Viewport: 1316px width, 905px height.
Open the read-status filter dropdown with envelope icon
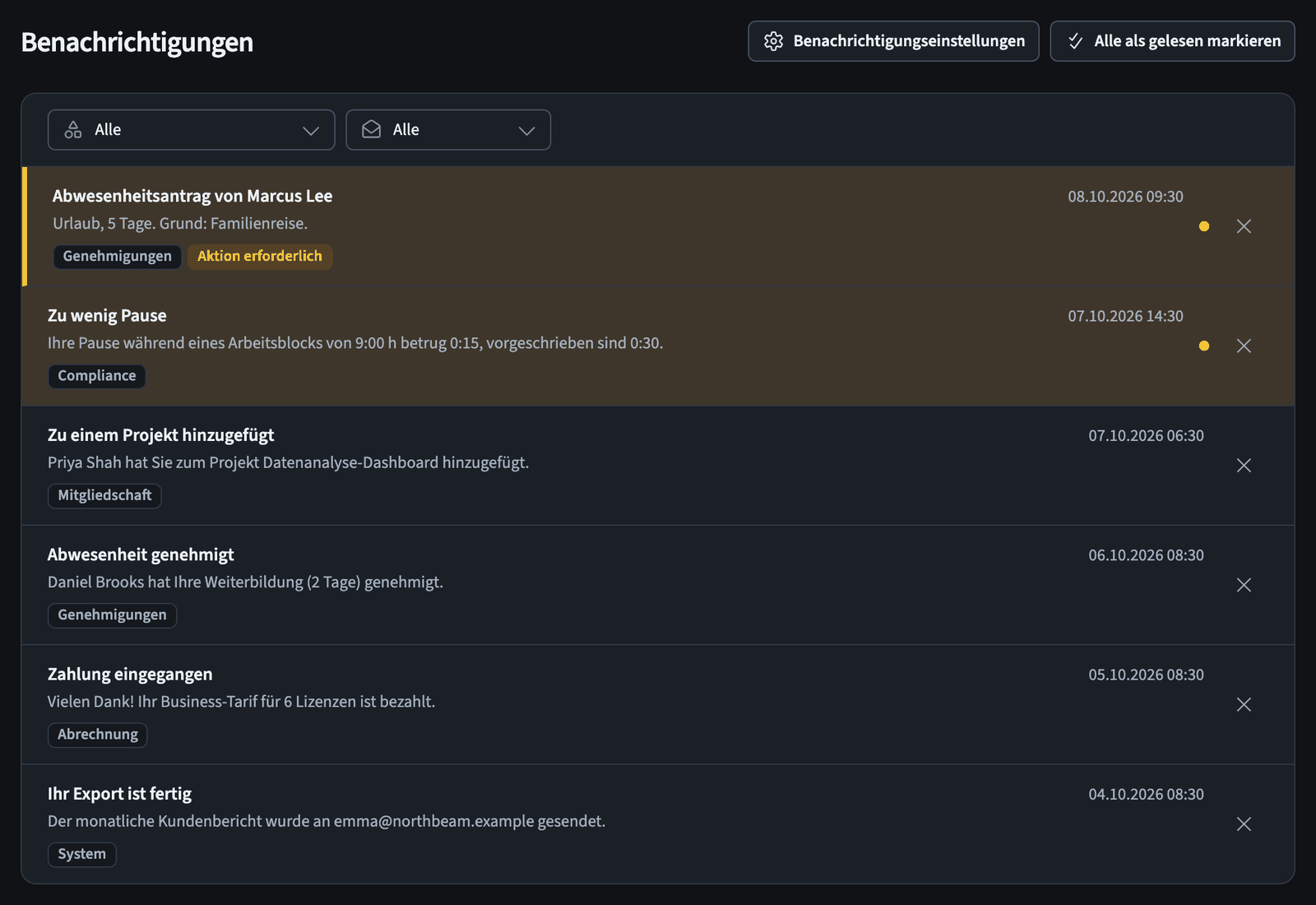(x=448, y=130)
